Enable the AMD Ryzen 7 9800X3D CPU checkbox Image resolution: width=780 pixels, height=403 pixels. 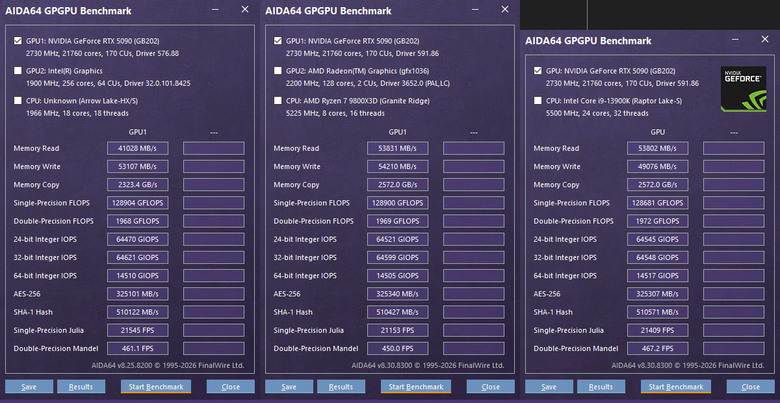pyautogui.click(x=278, y=101)
